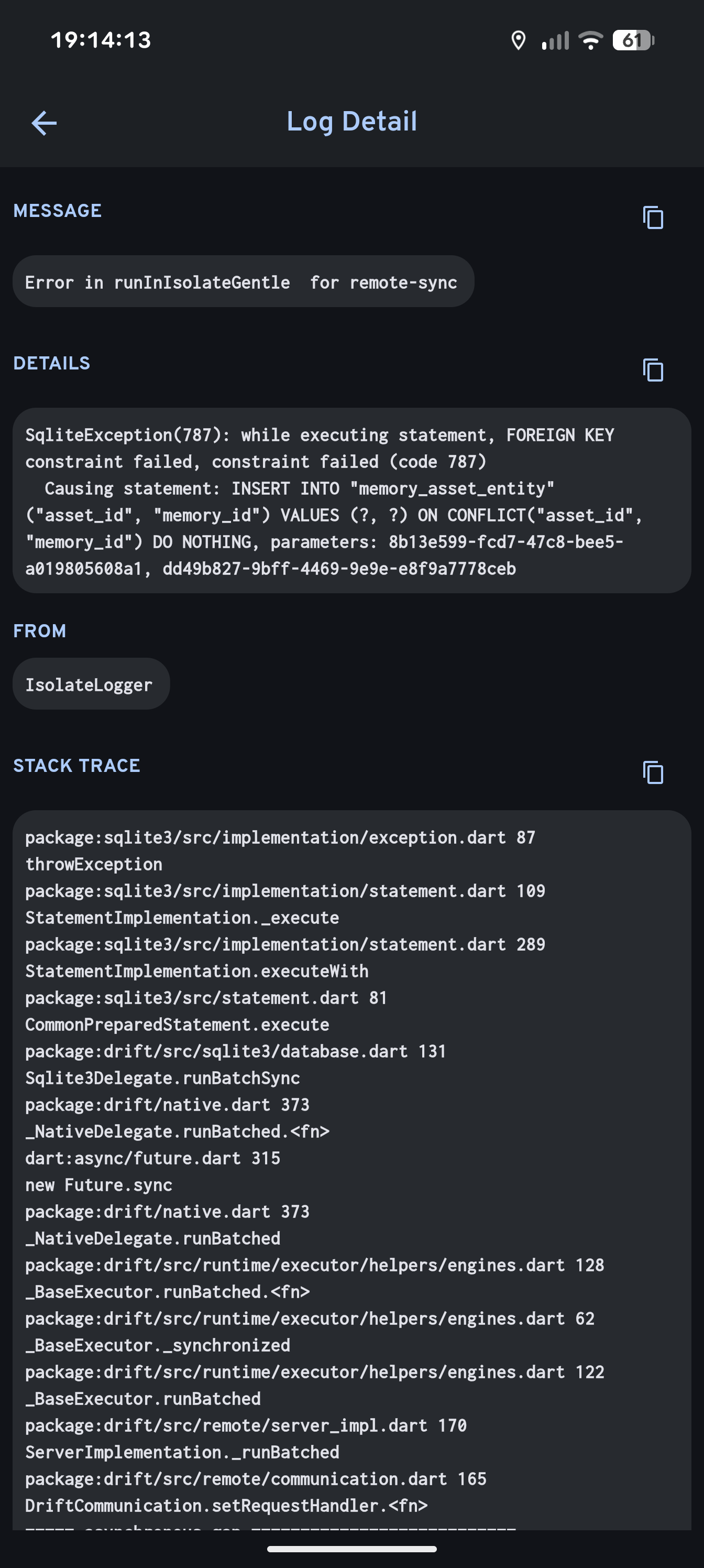704x1568 pixels.
Task: Tap the clock showing 19:14:13
Action: click(101, 40)
